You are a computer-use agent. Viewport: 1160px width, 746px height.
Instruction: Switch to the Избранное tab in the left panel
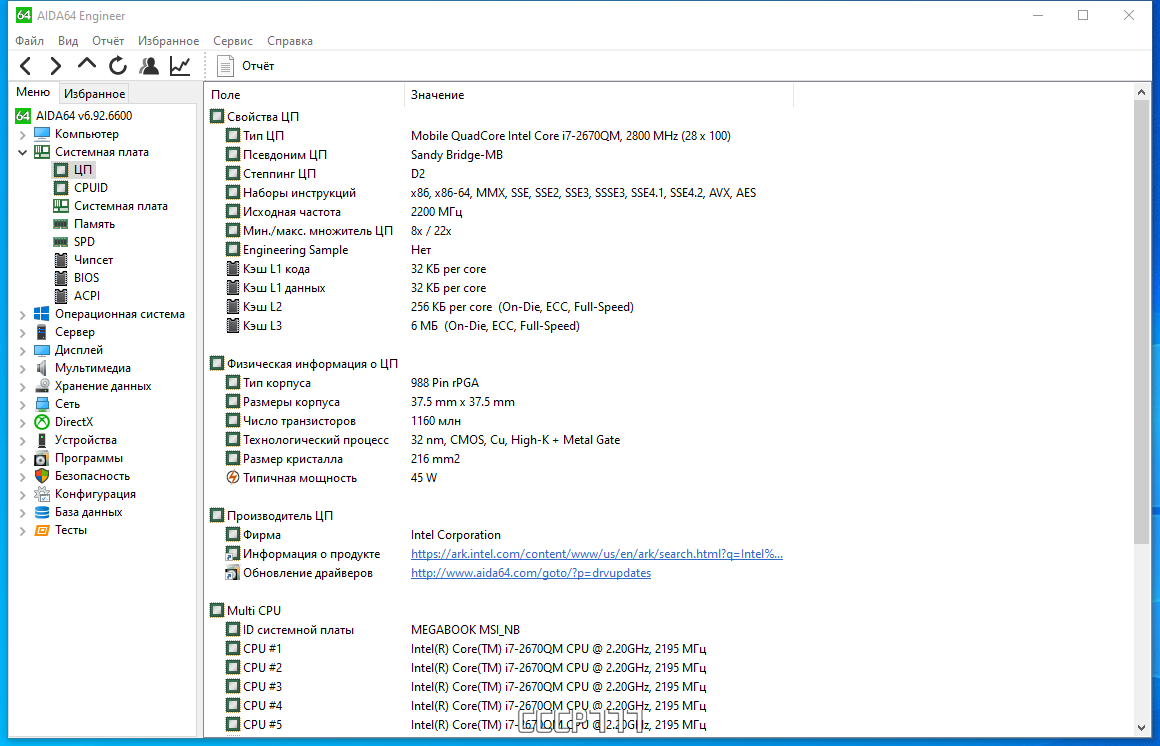(x=94, y=93)
